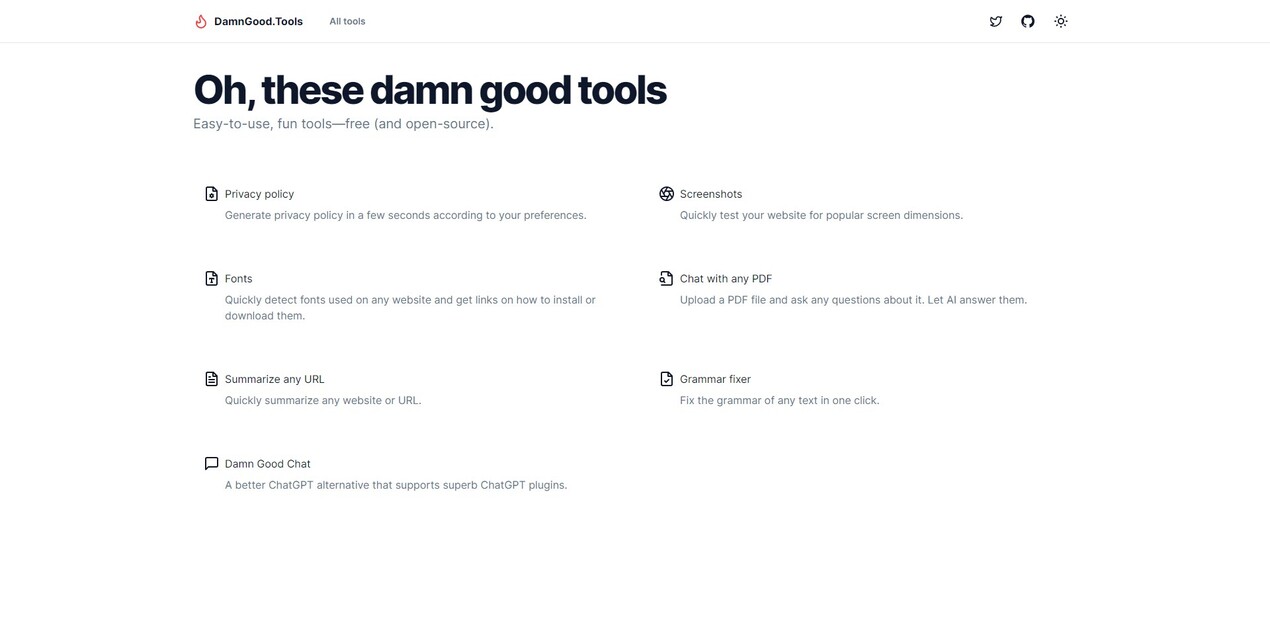The width and height of the screenshot is (1270, 617).
Task: Open the Privacy policy tool
Action: click(259, 194)
